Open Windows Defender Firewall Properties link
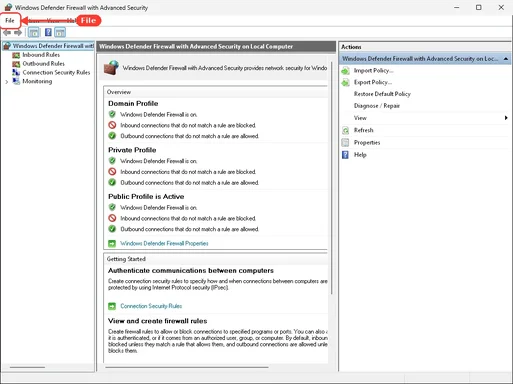 164,243
